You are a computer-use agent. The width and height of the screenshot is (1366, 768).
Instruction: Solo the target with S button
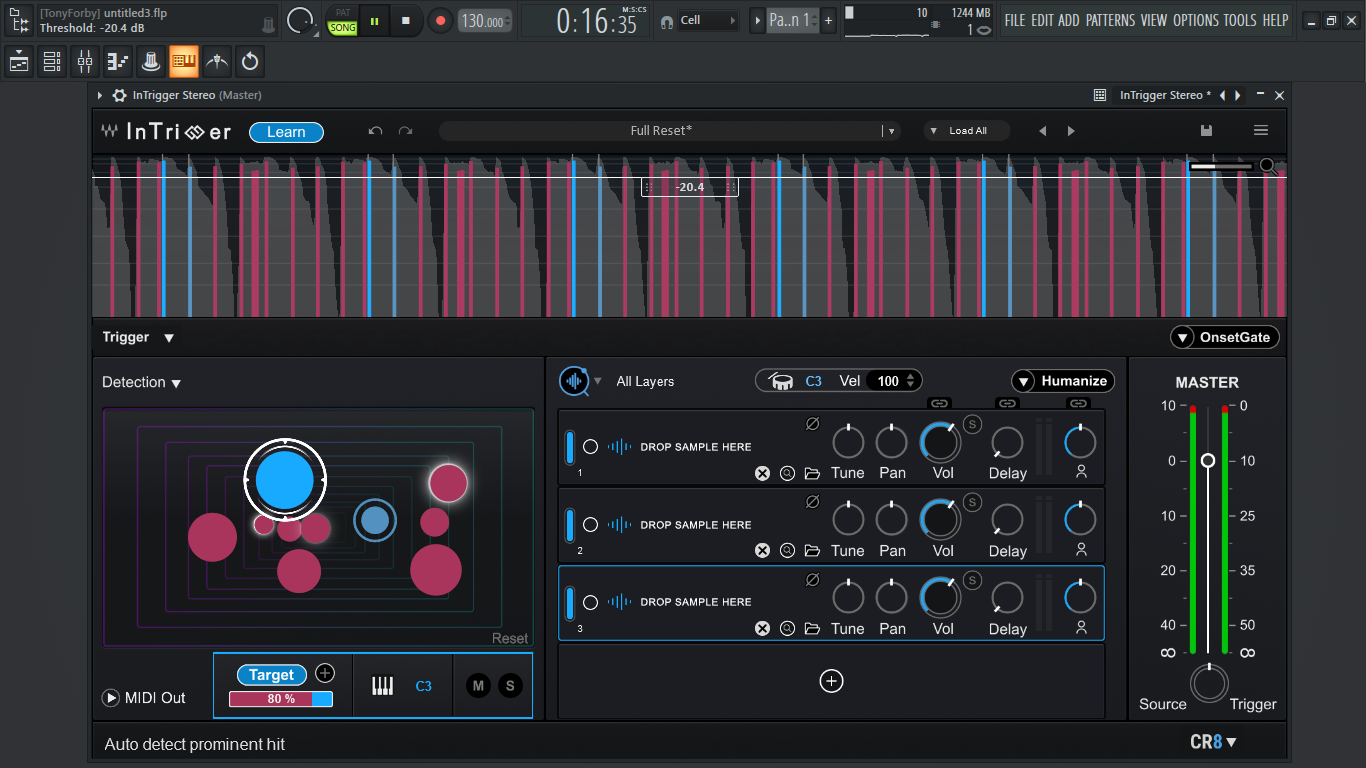pyautogui.click(x=510, y=685)
